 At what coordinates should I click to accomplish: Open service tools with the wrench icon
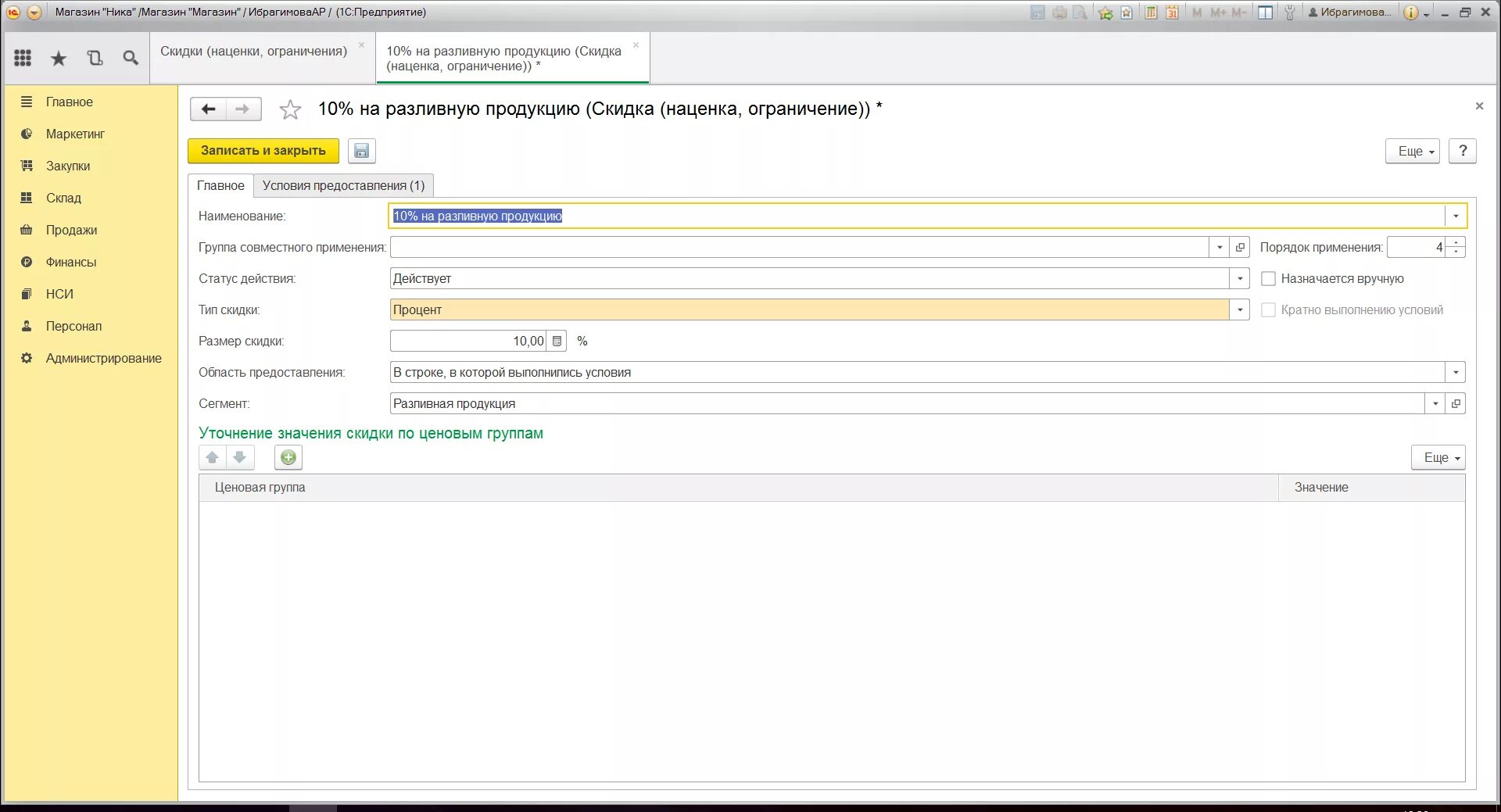pos(1290,13)
